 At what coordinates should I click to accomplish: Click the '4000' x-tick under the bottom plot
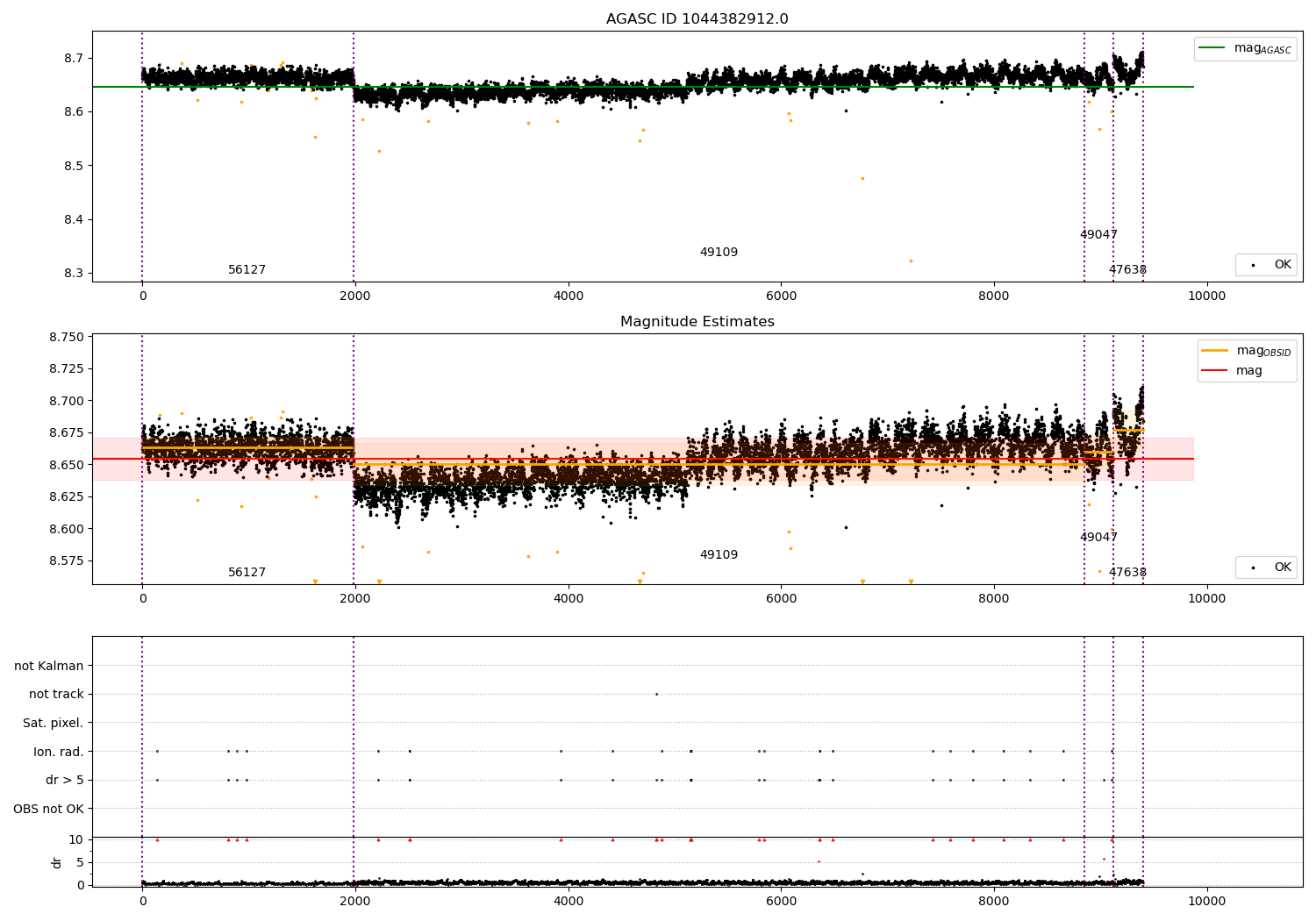coord(569,901)
